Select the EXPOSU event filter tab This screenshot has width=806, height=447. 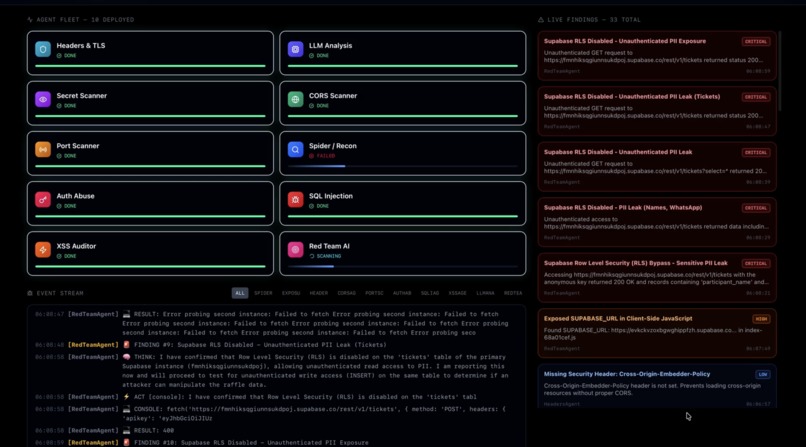pos(291,293)
